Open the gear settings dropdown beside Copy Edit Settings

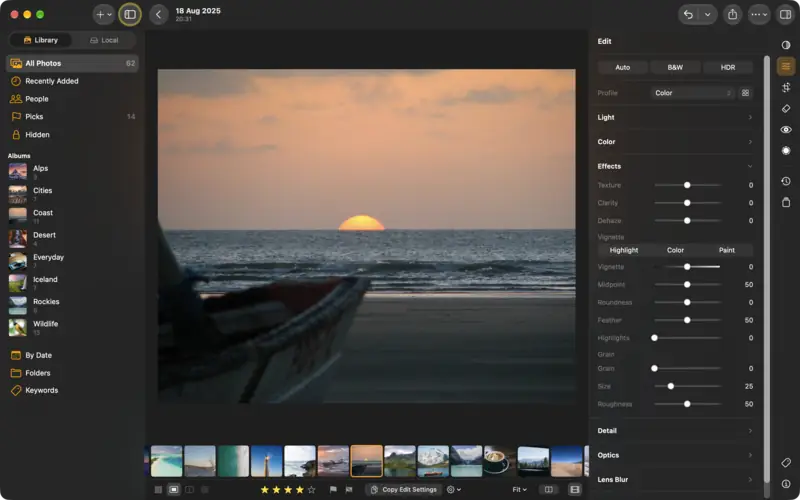(454, 489)
